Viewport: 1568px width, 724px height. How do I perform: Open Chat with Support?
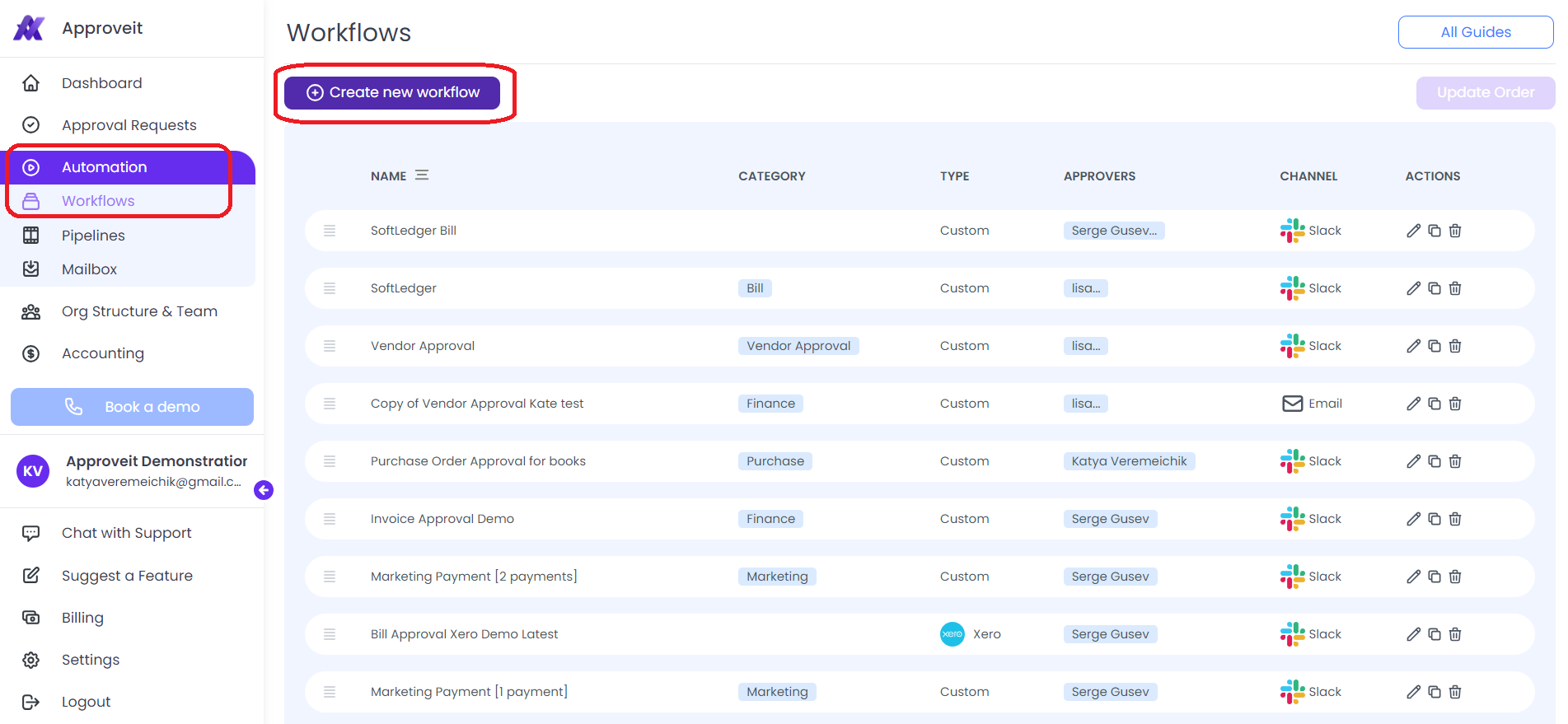click(x=126, y=533)
